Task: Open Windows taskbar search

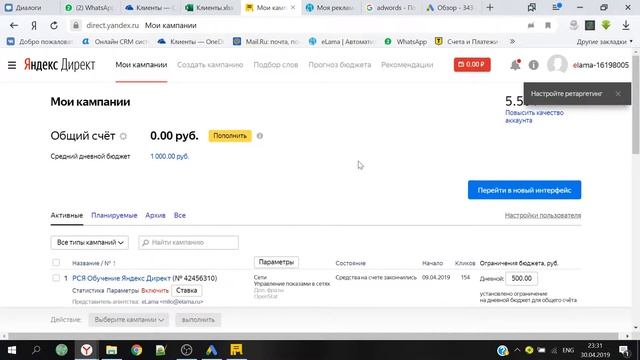Action: 36,350
